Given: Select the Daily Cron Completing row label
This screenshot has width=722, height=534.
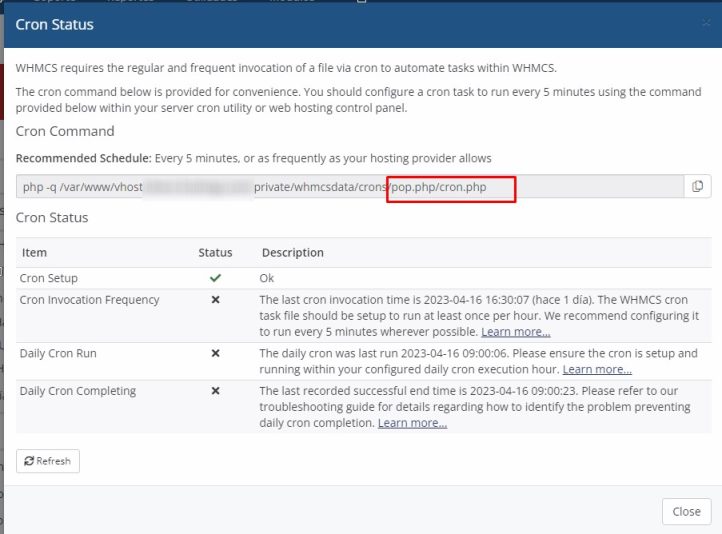Looking at the screenshot, I should click(78, 391).
